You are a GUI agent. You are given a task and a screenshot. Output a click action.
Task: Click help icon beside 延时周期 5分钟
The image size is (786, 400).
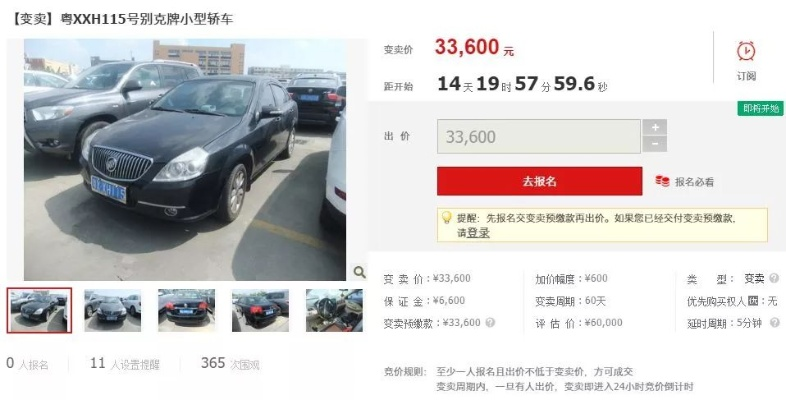point(774,323)
